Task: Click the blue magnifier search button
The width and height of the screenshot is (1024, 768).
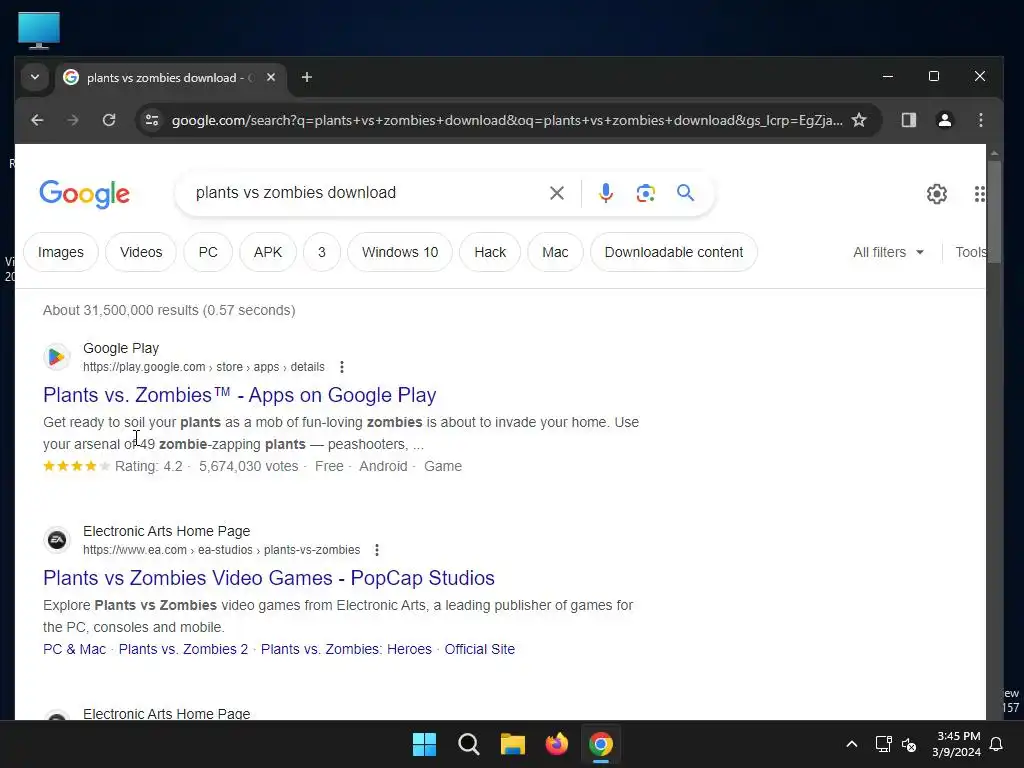Action: [685, 193]
